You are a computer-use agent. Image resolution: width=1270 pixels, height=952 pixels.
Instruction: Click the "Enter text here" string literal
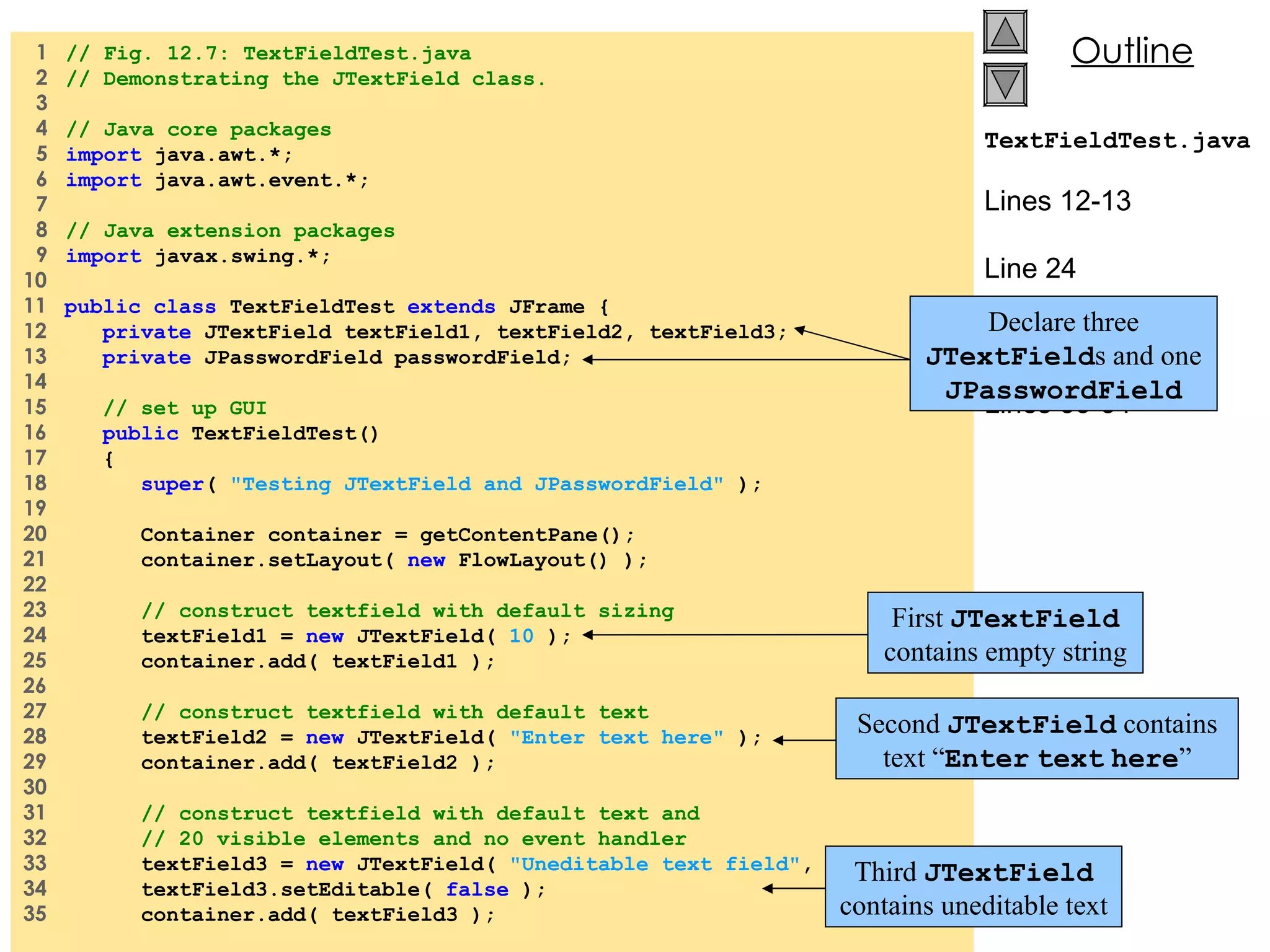[616, 738]
